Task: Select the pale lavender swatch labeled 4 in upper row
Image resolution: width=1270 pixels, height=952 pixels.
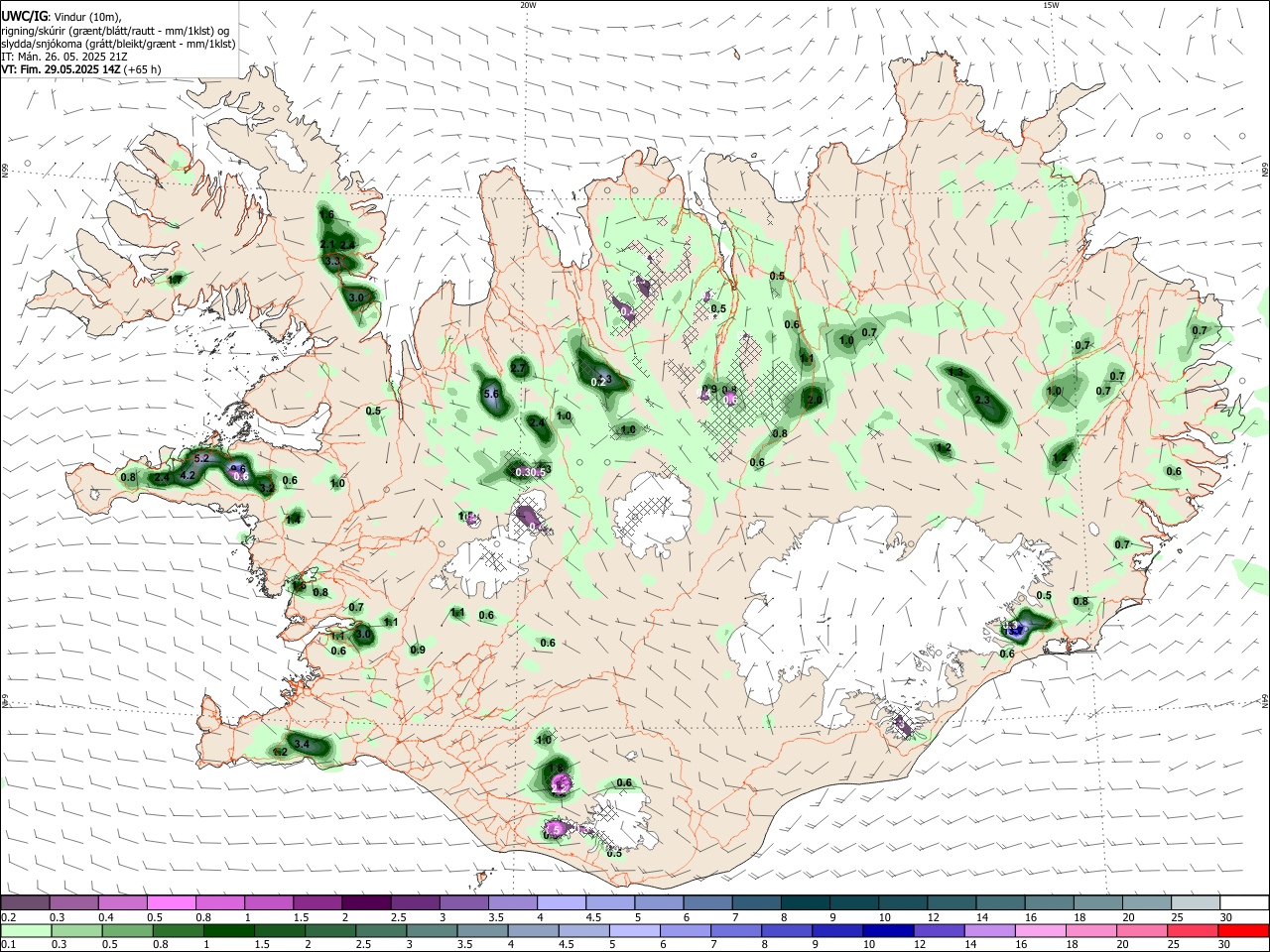Action: [x=560, y=903]
